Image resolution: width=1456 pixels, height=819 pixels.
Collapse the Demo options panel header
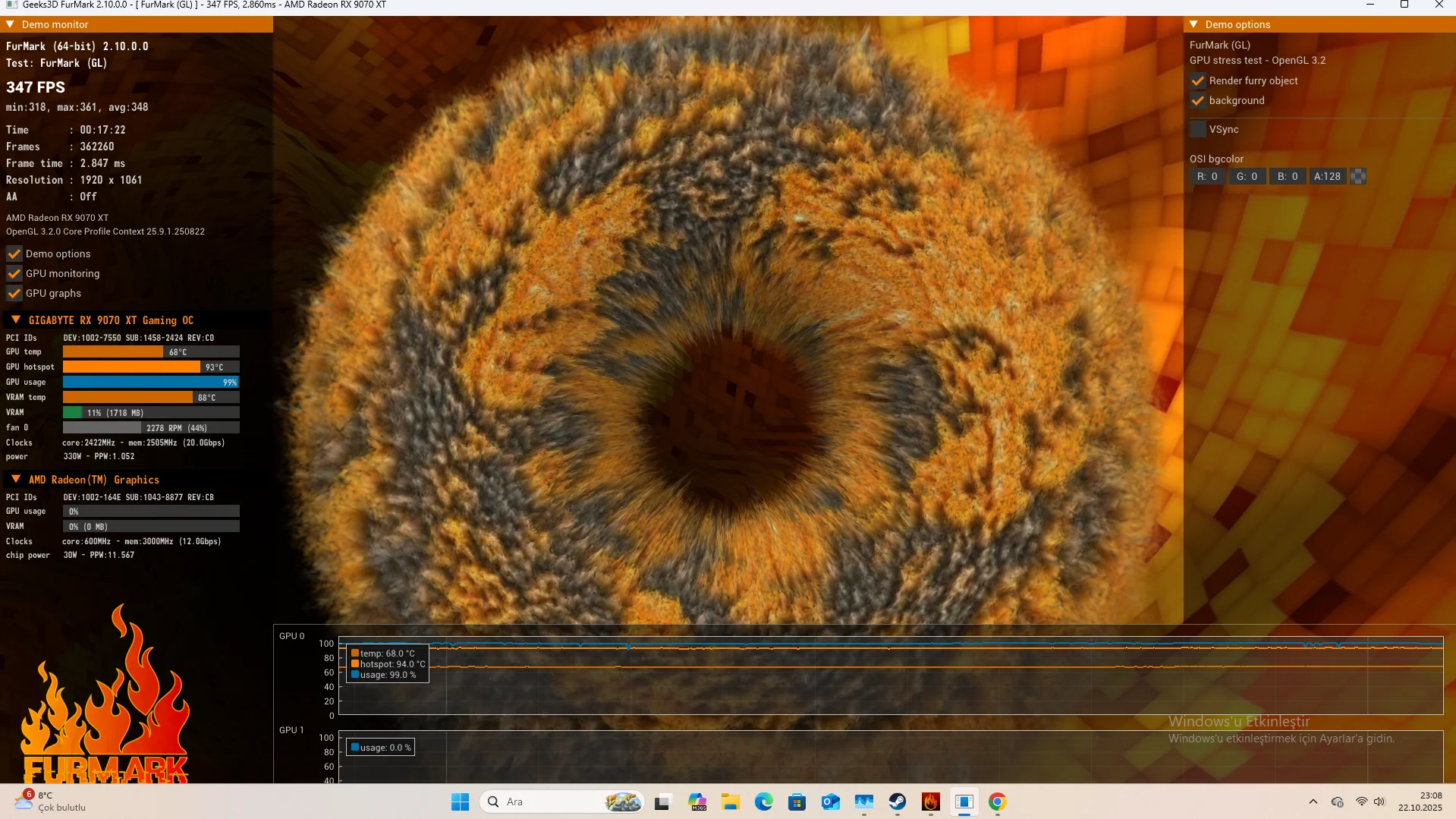click(x=1194, y=24)
